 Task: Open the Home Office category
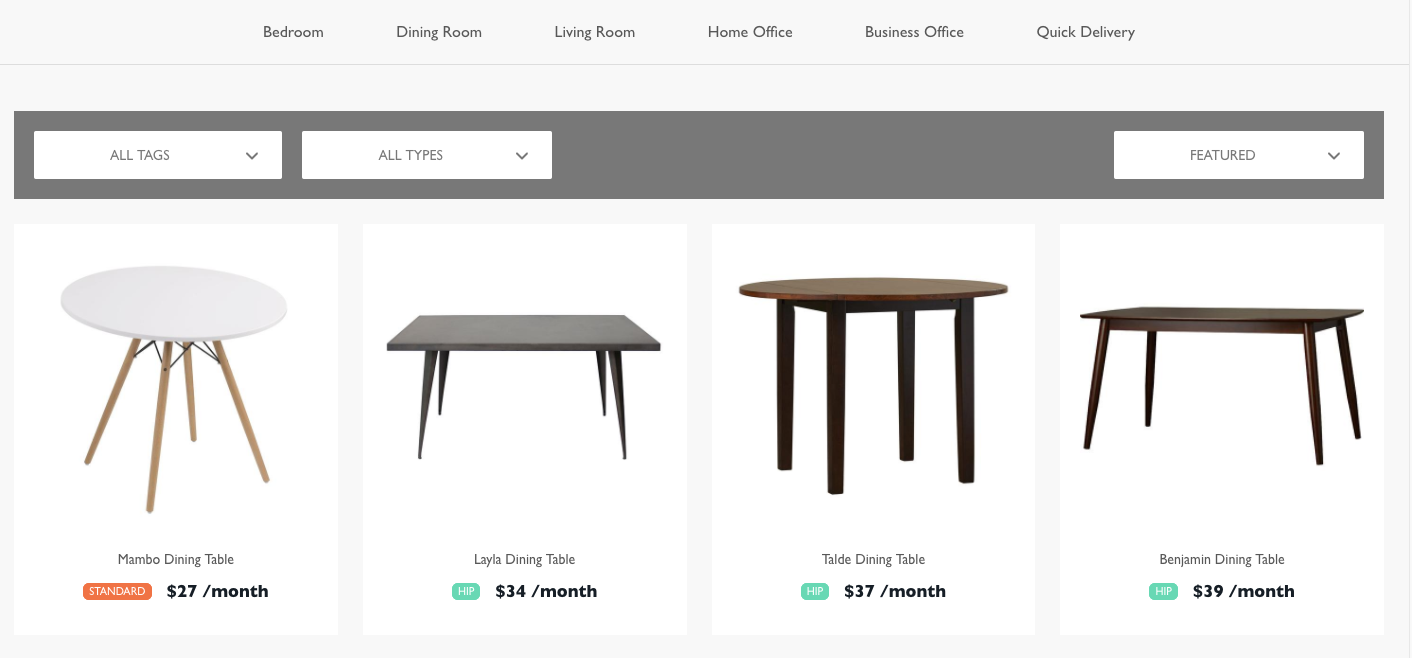click(x=750, y=32)
